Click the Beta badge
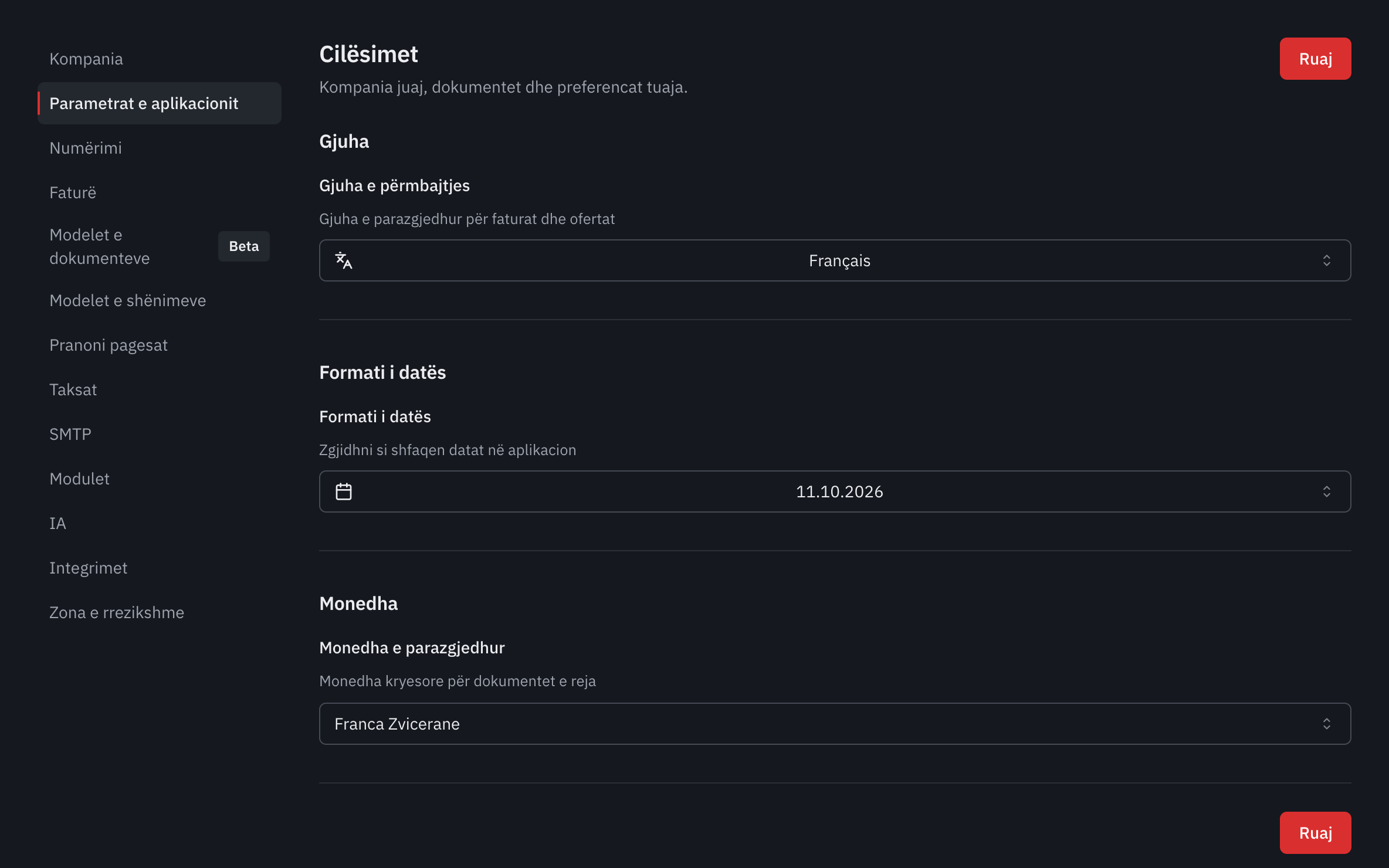The width and height of the screenshot is (1389, 868). [x=244, y=246]
